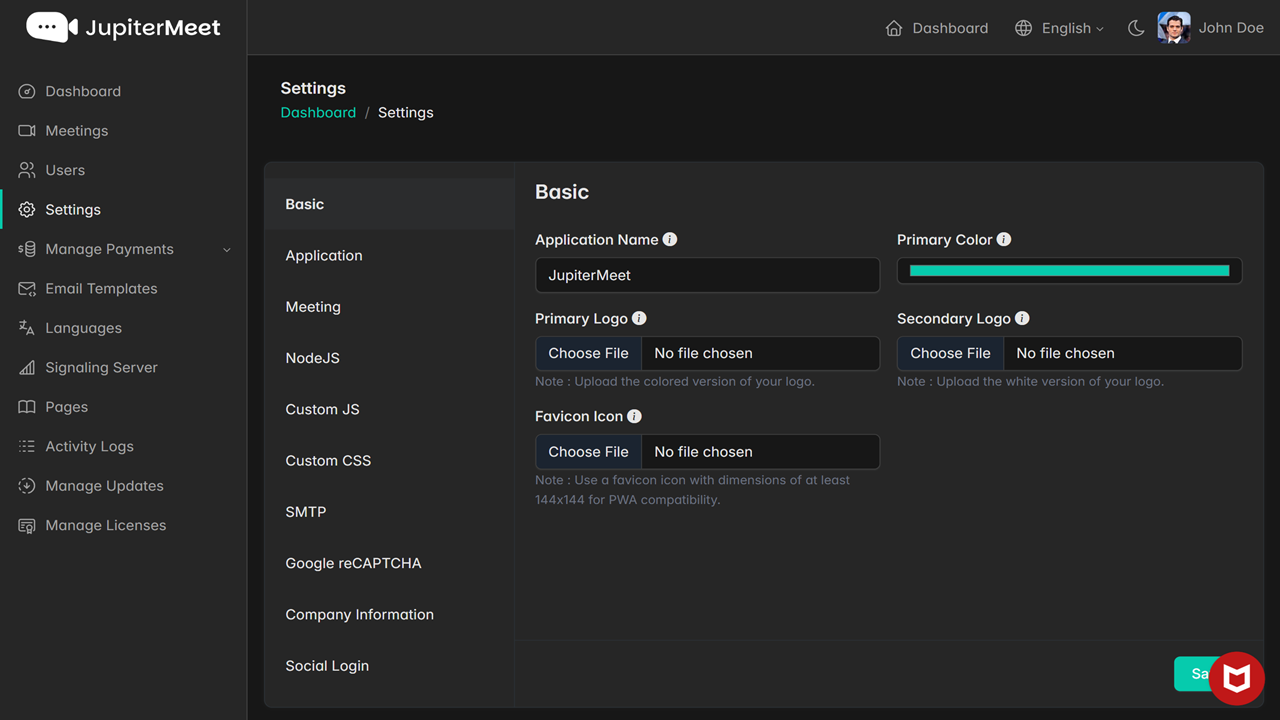Screen dimensions: 1280x720
Task: Open the Primary Color picker swatch
Action: [1069, 271]
